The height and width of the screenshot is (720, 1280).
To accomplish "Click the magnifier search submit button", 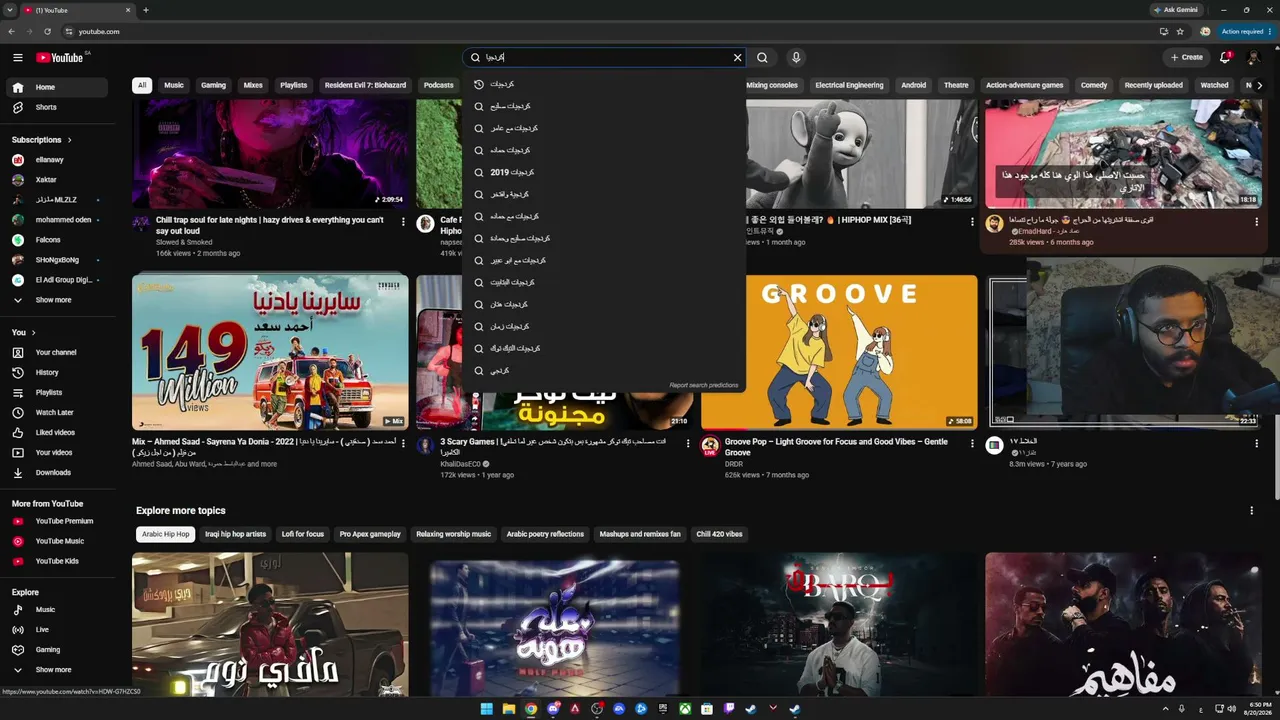I will pos(762,58).
